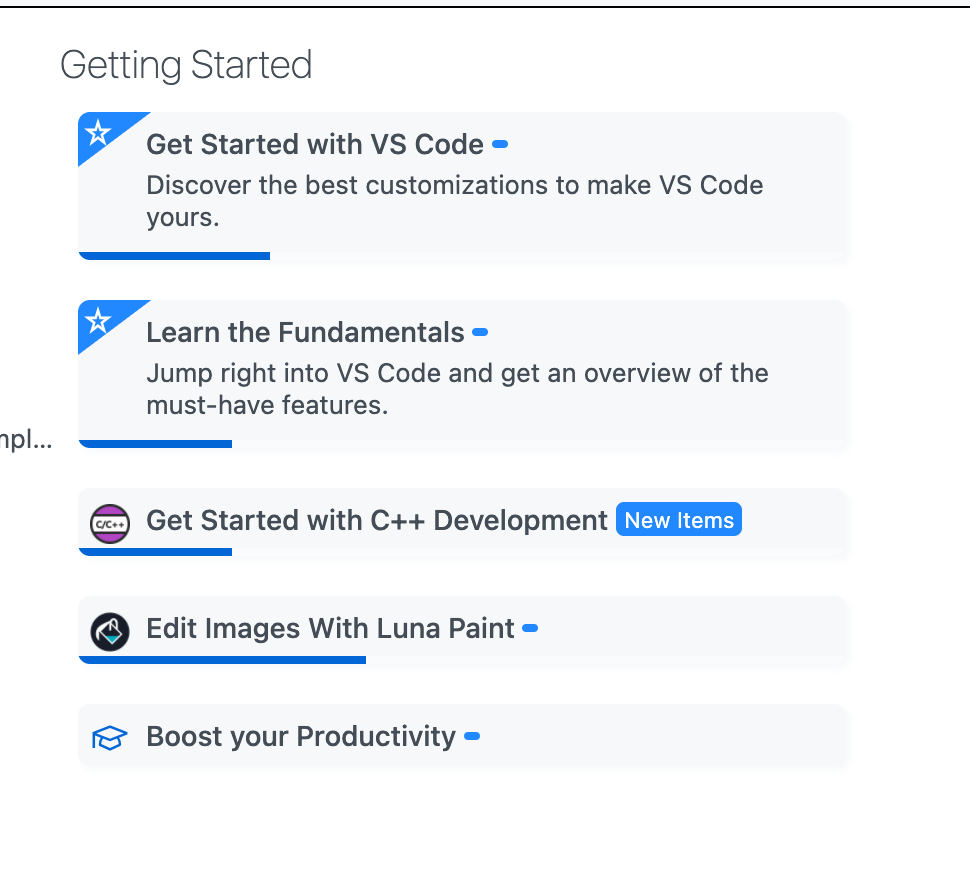Select the C/C++ extension icon
Screen dimensions: 970x870
110,522
